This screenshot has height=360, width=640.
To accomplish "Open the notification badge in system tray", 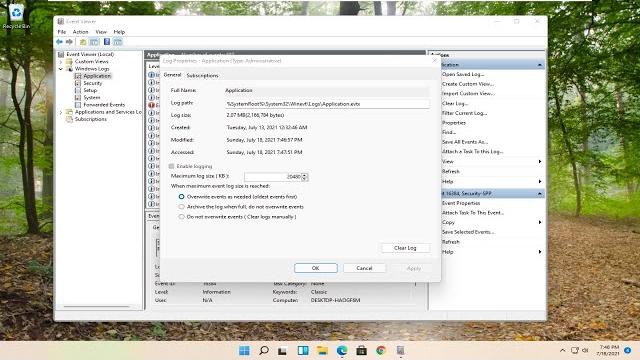I will (628, 350).
